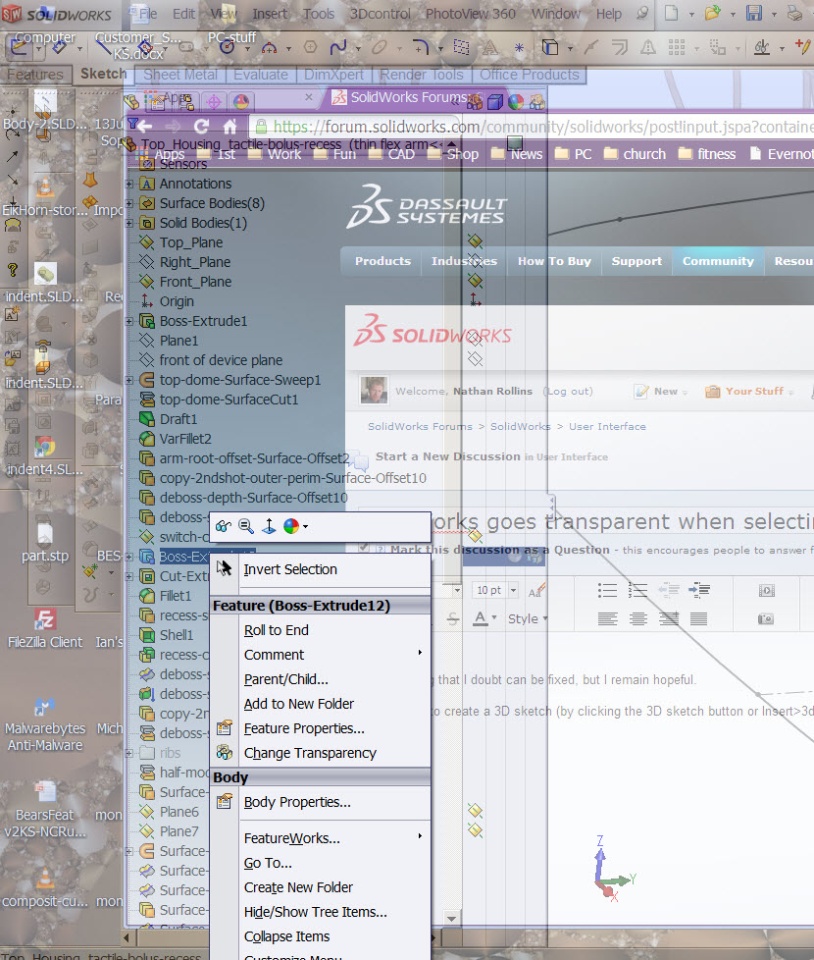Open Body Properties... from context menu

[297, 802]
